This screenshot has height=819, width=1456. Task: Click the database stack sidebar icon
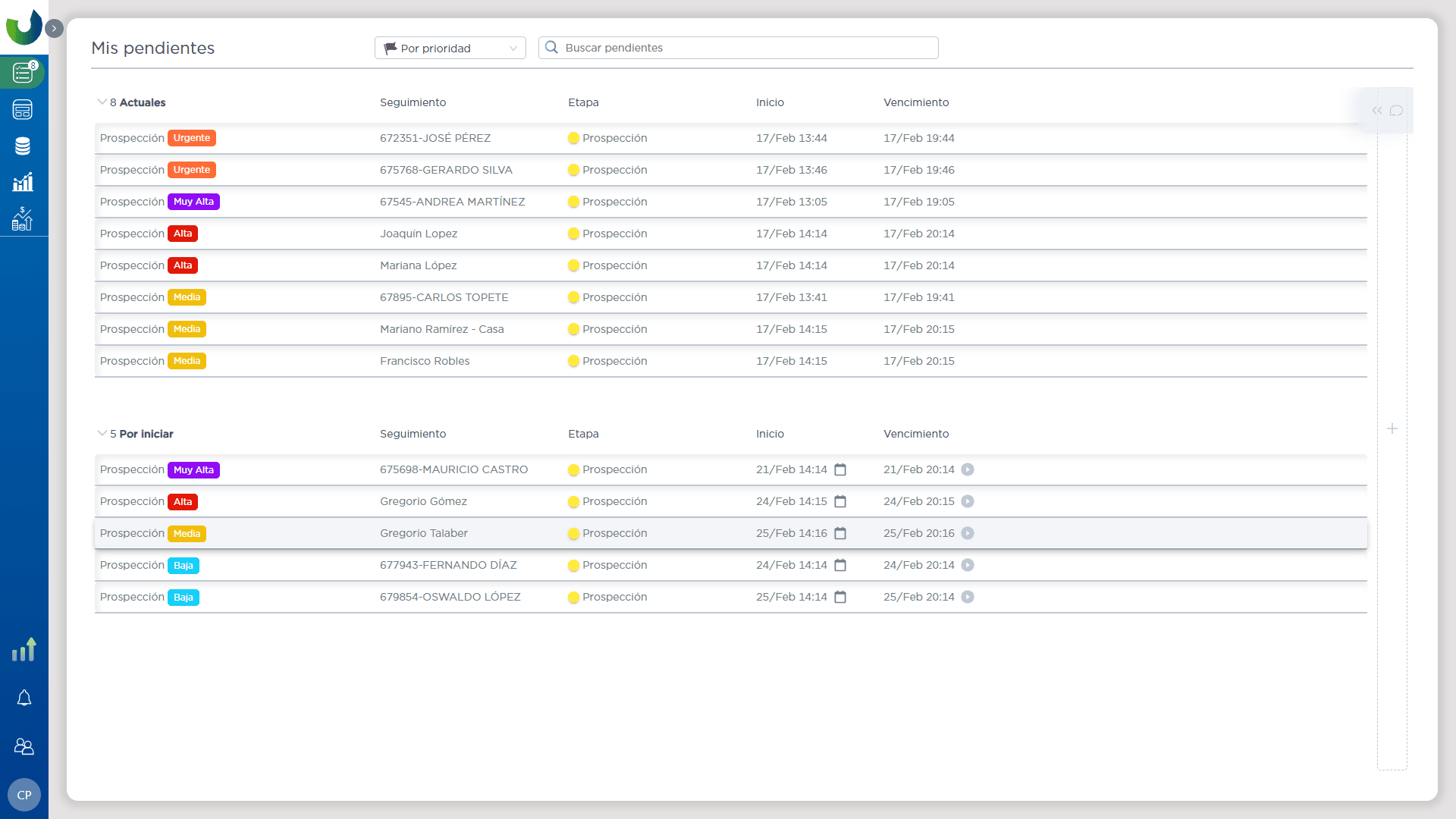click(23, 146)
